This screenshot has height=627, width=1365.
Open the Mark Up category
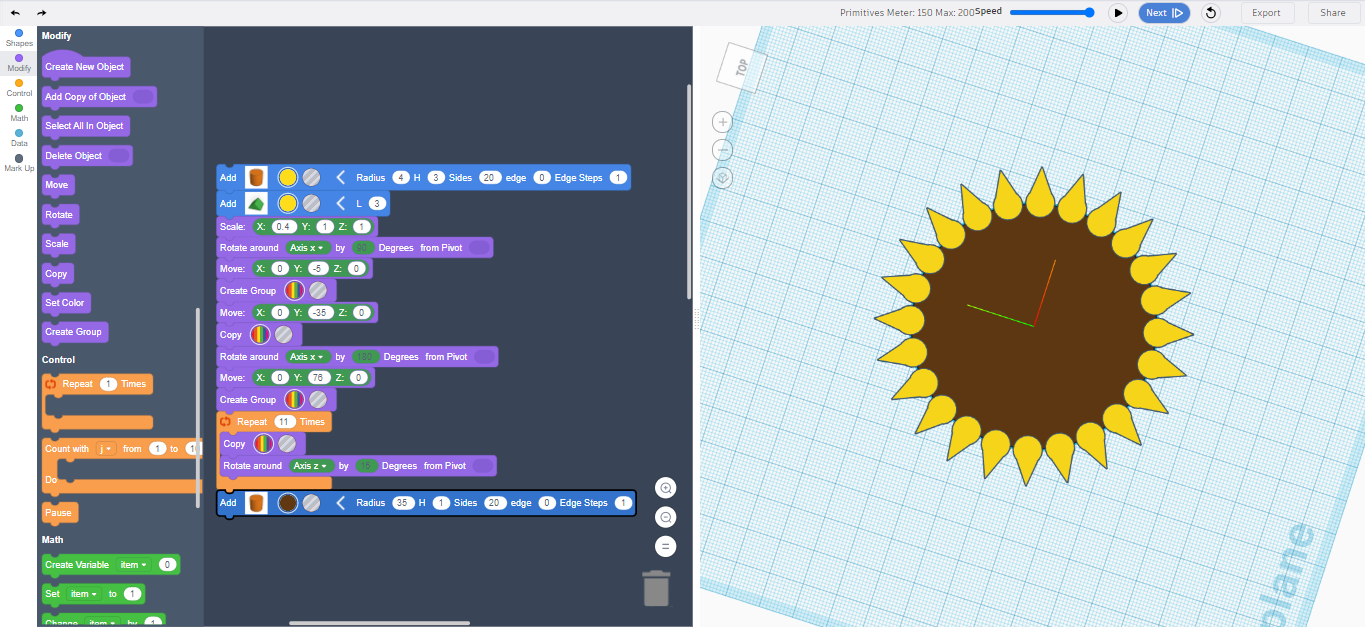19,163
